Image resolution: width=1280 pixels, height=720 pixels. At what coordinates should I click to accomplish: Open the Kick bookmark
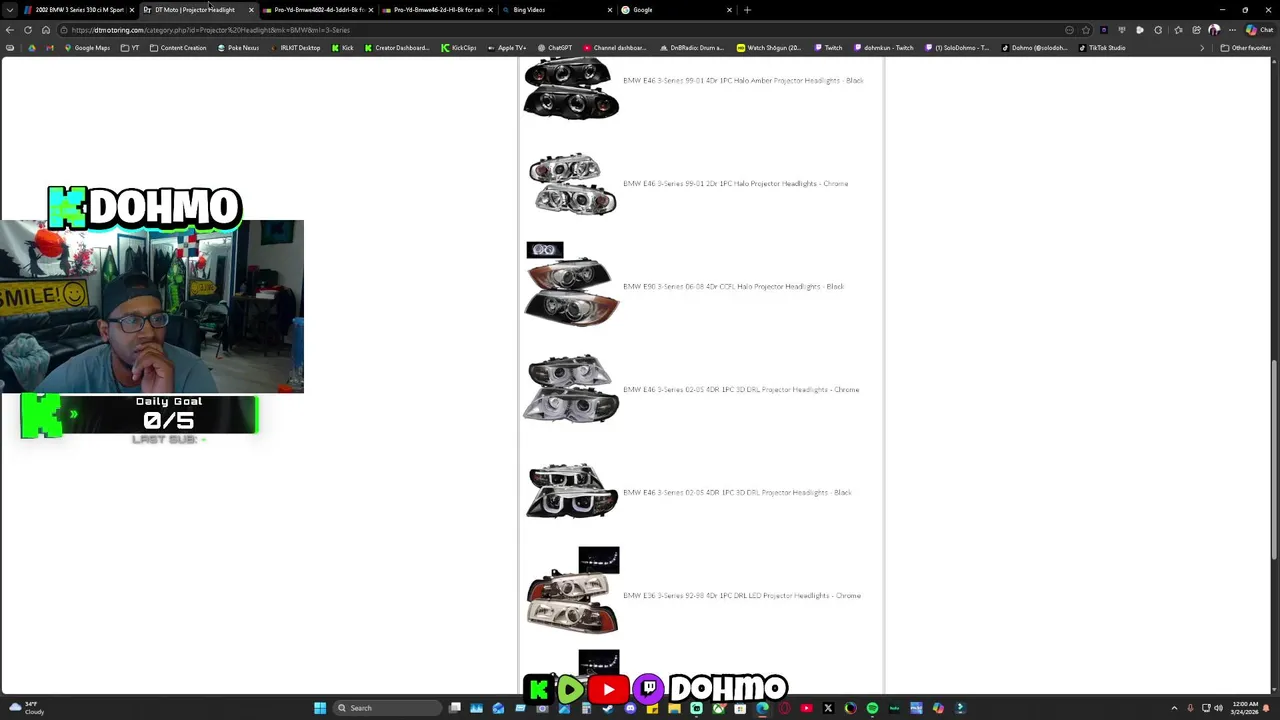343,48
